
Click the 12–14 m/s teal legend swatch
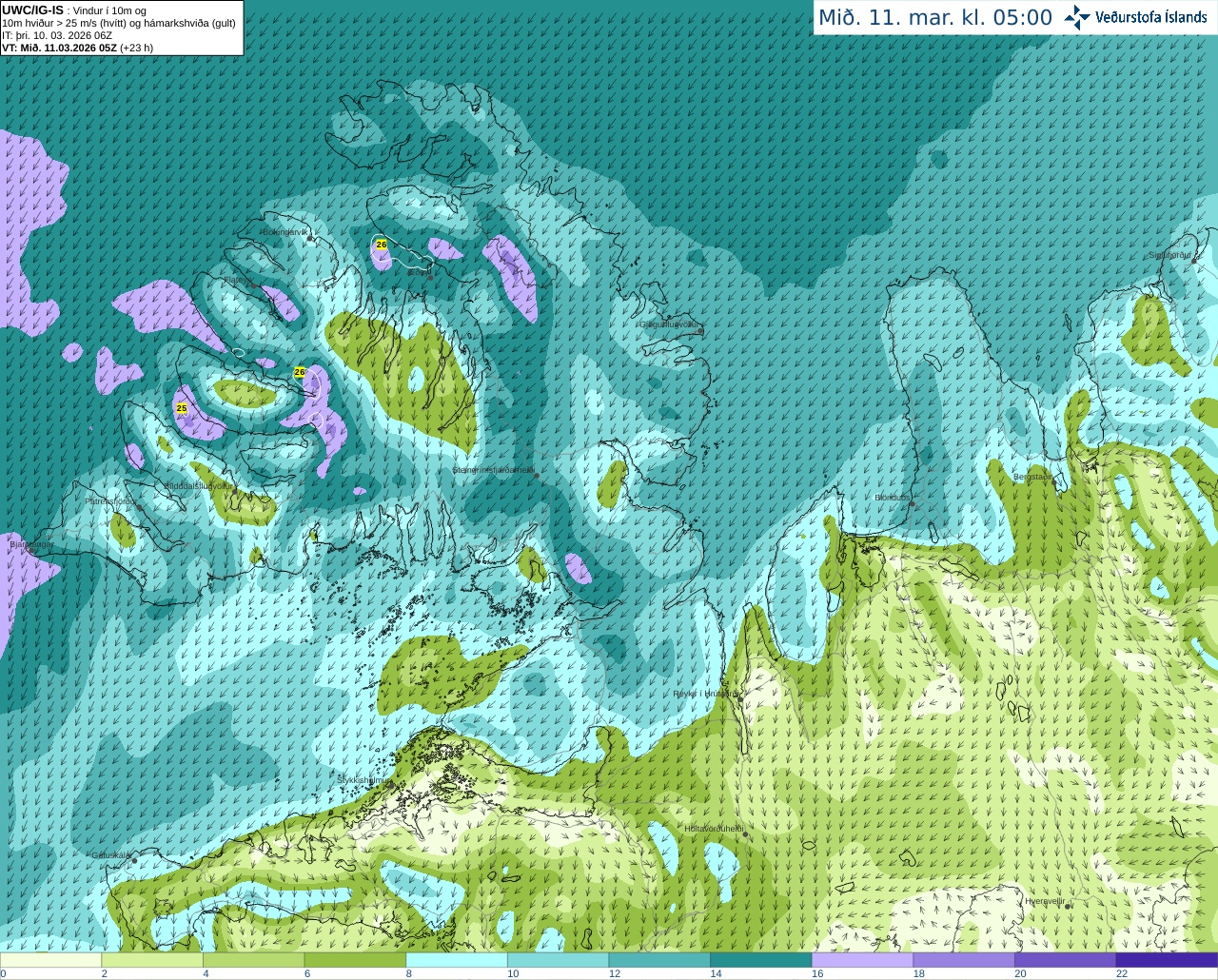[x=659, y=960]
